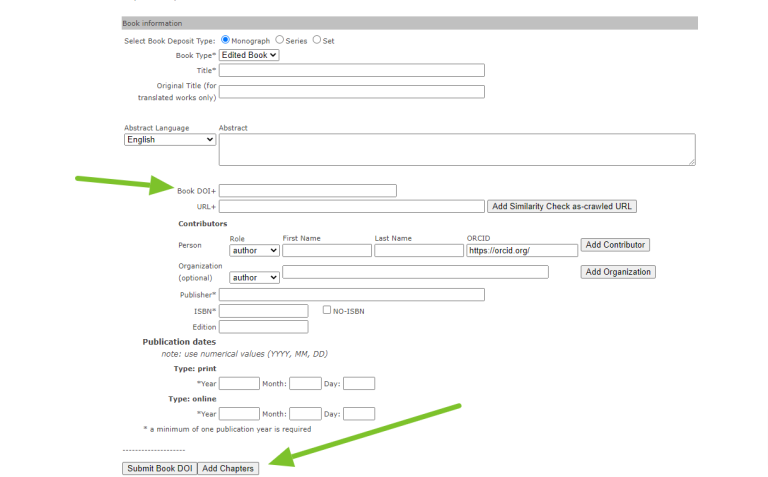Screen dimensions: 768x477
Task: Submit the Book DOI
Action: [159, 468]
